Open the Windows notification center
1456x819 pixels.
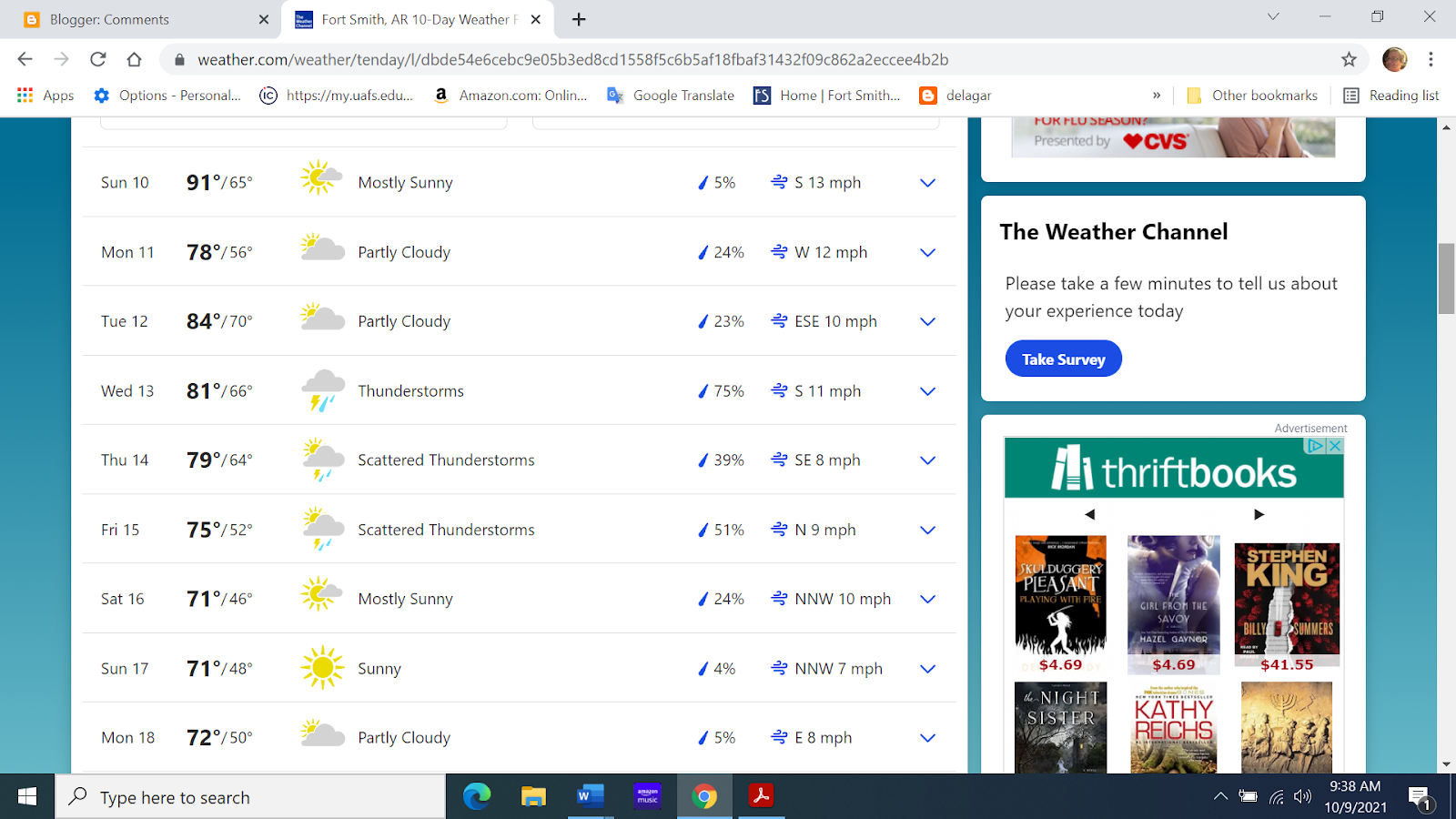click(1421, 798)
